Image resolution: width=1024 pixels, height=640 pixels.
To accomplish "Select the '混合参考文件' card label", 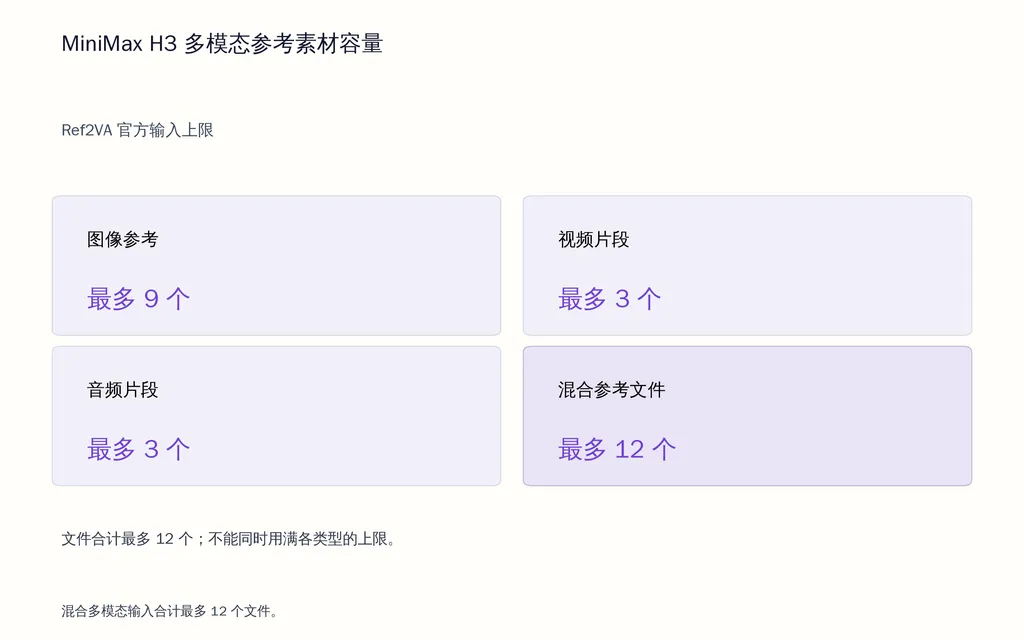I will coord(611,390).
